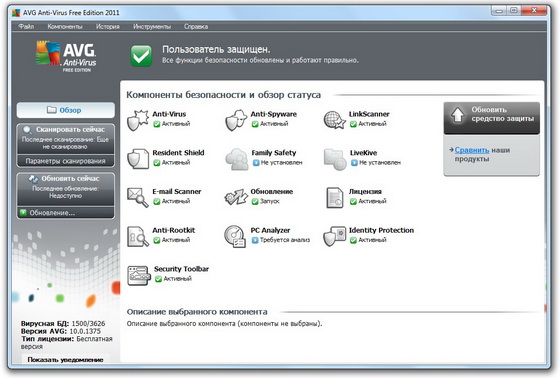Open the Anti-Virus component icon
560x378 pixels.
click(138, 120)
